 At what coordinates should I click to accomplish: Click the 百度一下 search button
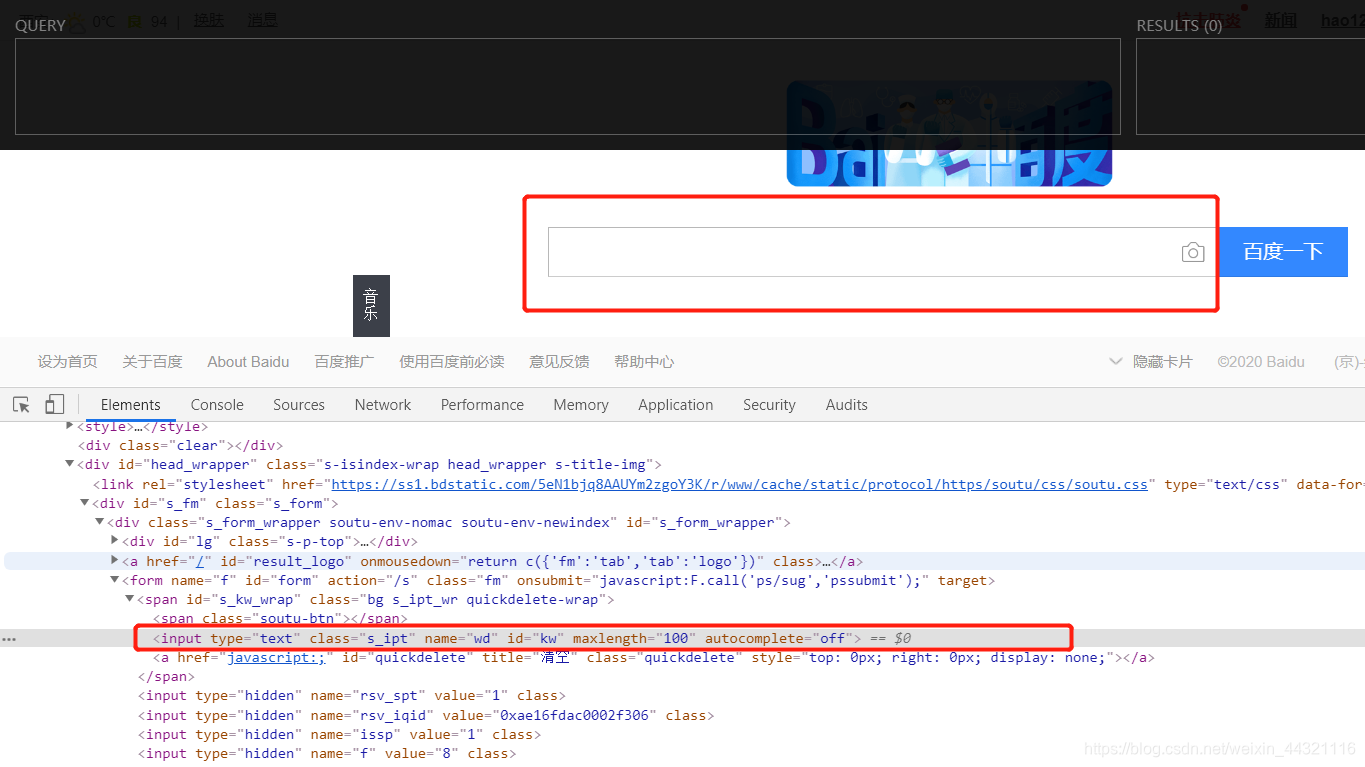click(1283, 252)
